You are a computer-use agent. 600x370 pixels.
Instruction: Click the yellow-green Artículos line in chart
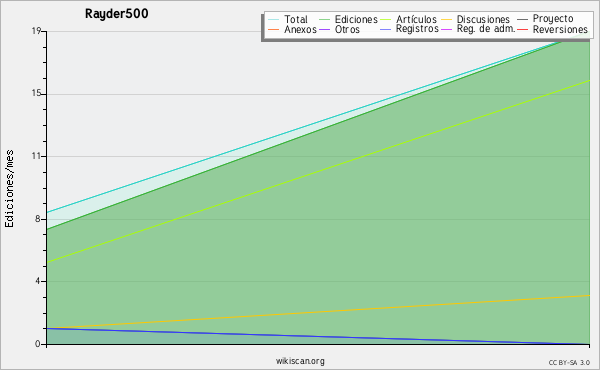pyautogui.click(x=318, y=171)
